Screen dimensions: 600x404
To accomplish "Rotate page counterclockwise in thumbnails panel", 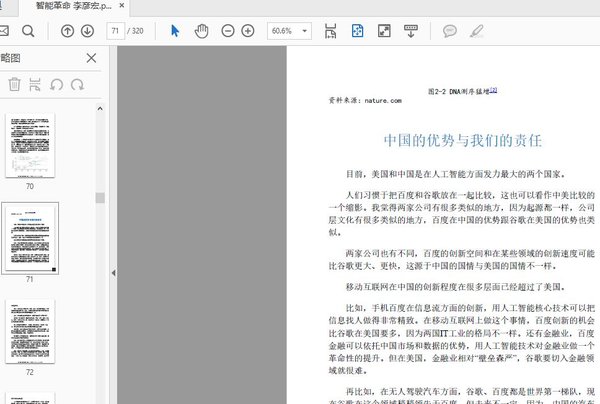I will [57, 85].
